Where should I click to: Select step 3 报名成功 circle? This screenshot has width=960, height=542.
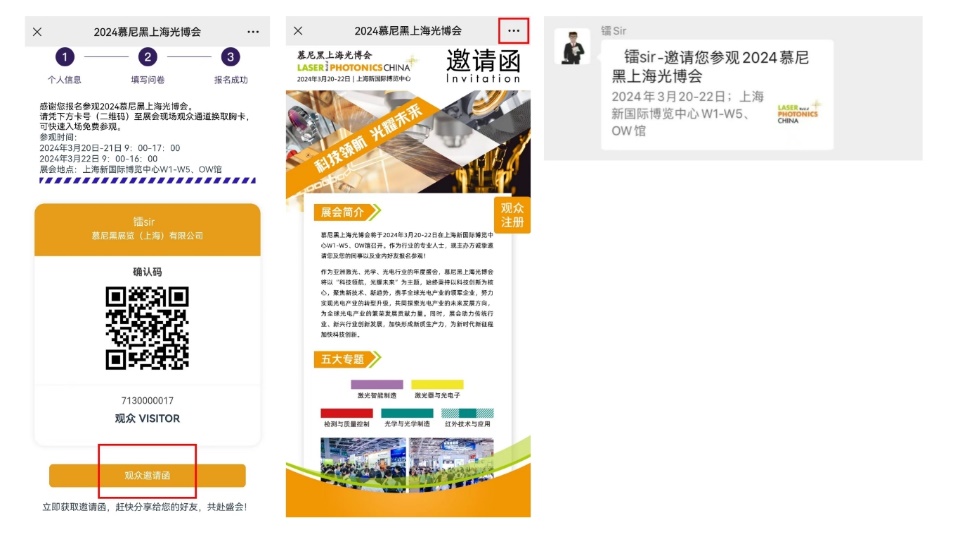tap(230, 58)
